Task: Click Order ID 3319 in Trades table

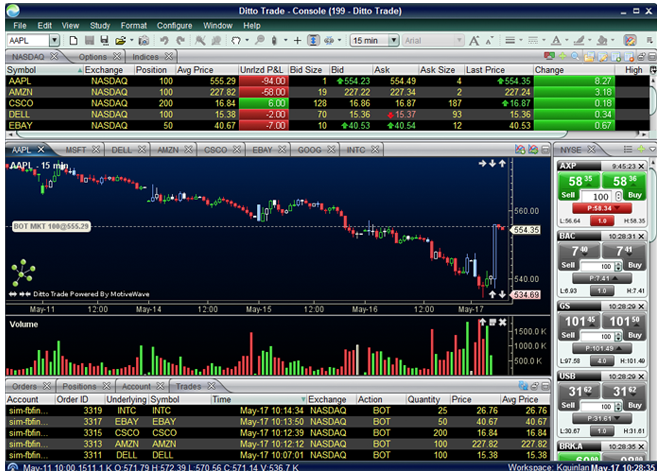Action: 93,411
